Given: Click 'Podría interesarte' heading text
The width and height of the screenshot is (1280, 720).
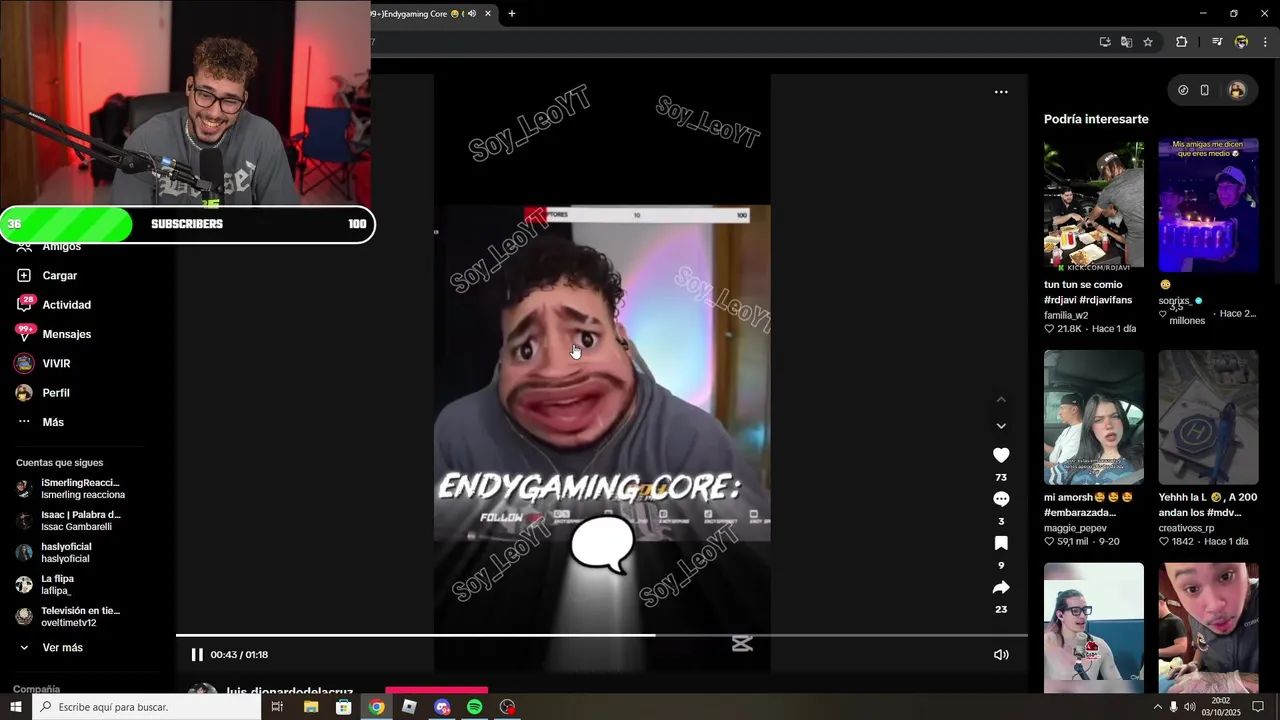Looking at the screenshot, I should (1096, 119).
